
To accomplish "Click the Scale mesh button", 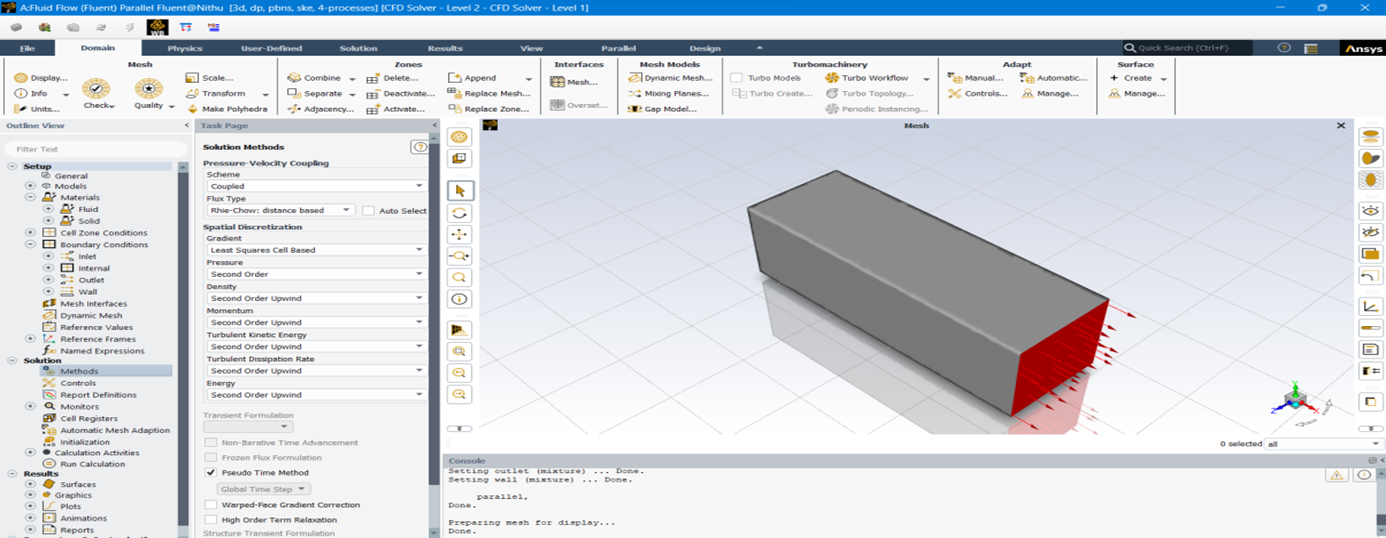I will coord(209,78).
